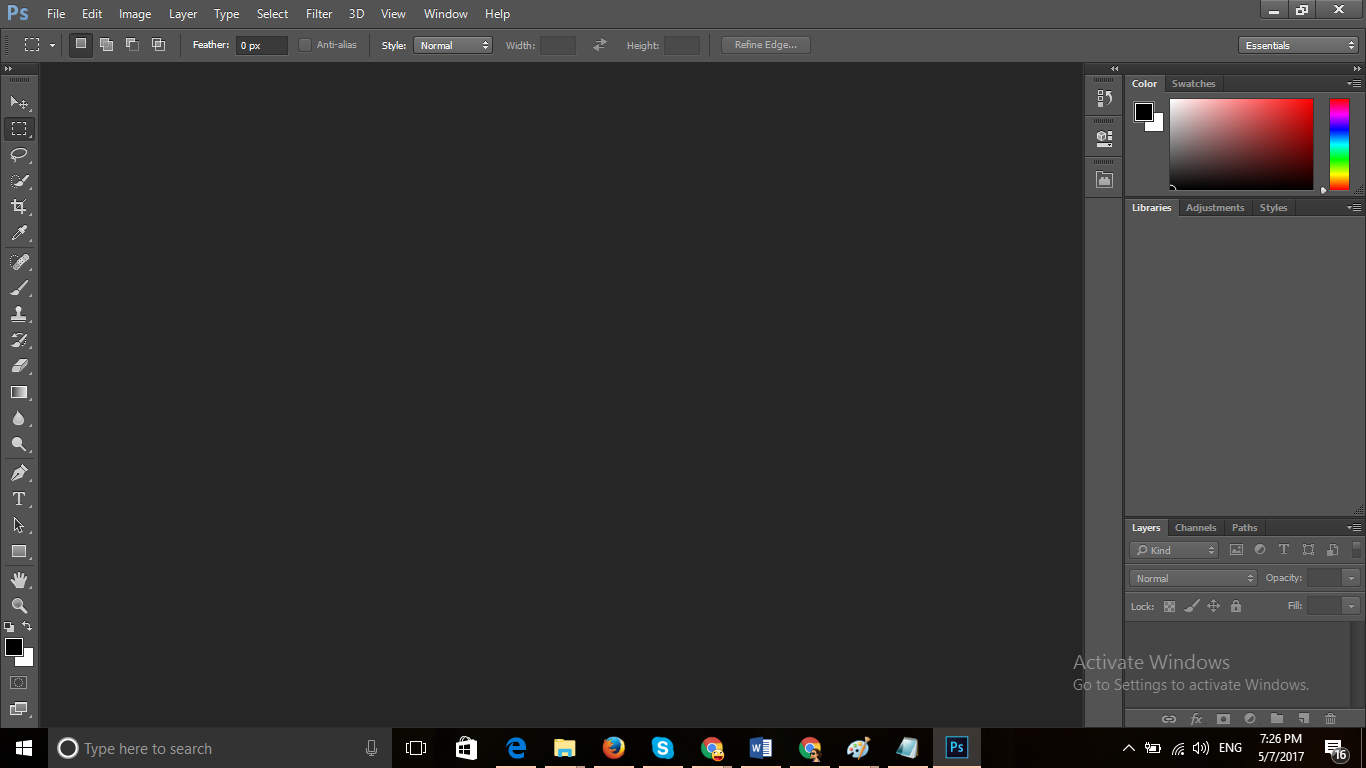Select the Rectangle shape tool
Viewport: 1366px width, 768px height.
click(19, 551)
